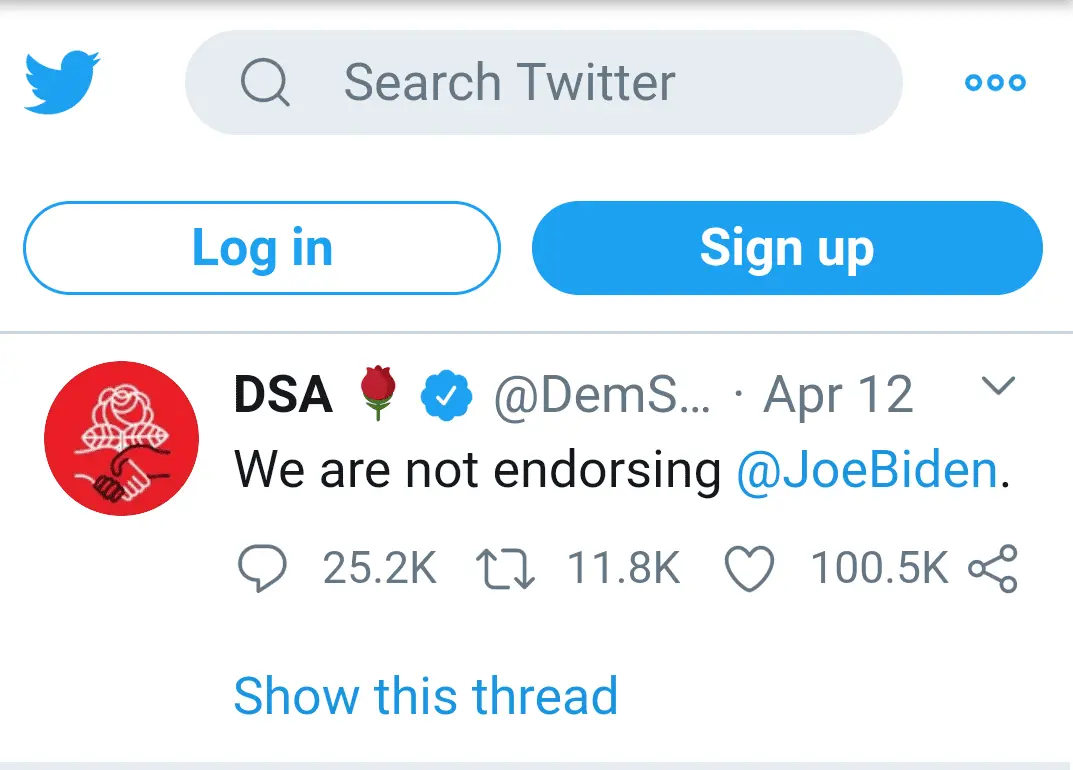Click the blue verified badge
The height and width of the screenshot is (770, 1073).
tap(446, 396)
